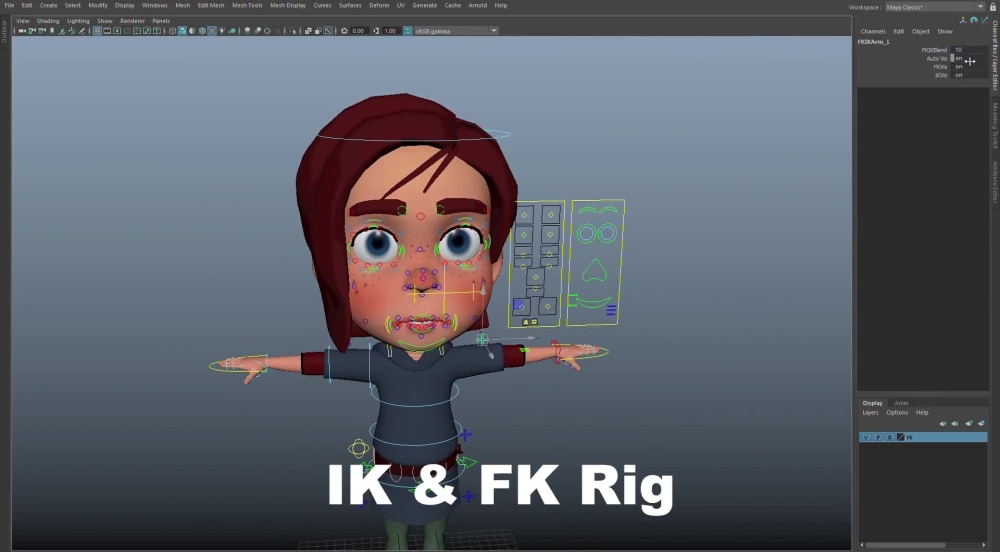Open the Object menu in Channel Box

[920, 31]
